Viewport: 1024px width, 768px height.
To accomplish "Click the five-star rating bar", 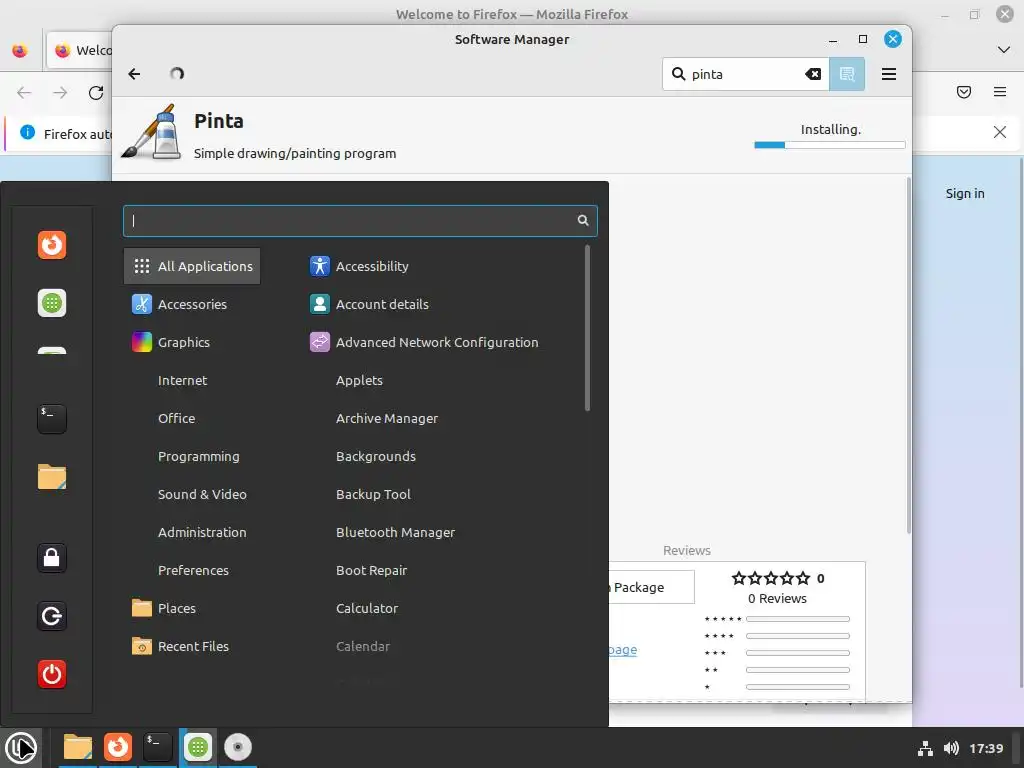I will tap(797, 618).
